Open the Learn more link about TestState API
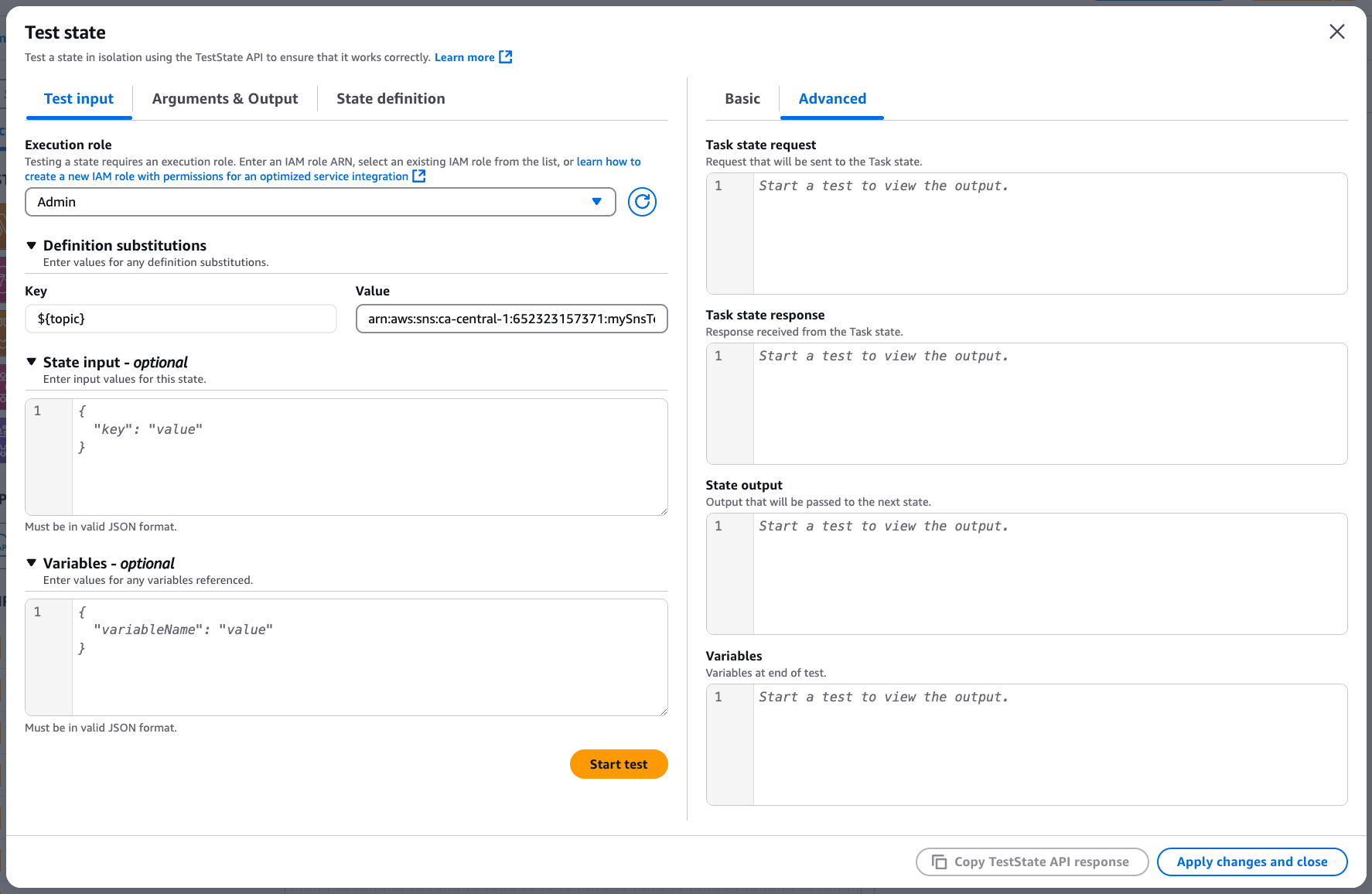 pyautogui.click(x=464, y=56)
